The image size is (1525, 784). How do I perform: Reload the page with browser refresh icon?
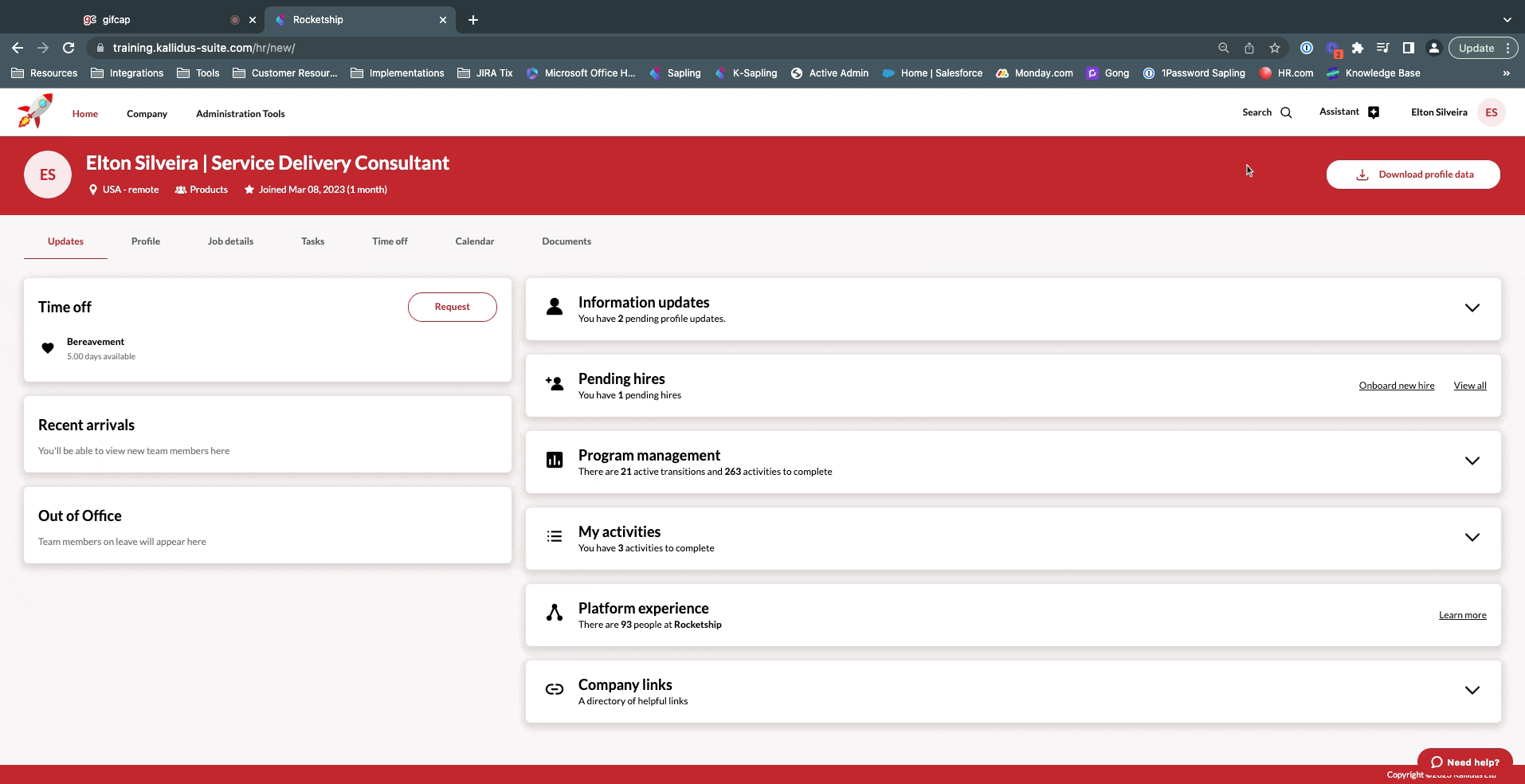[x=69, y=48]
